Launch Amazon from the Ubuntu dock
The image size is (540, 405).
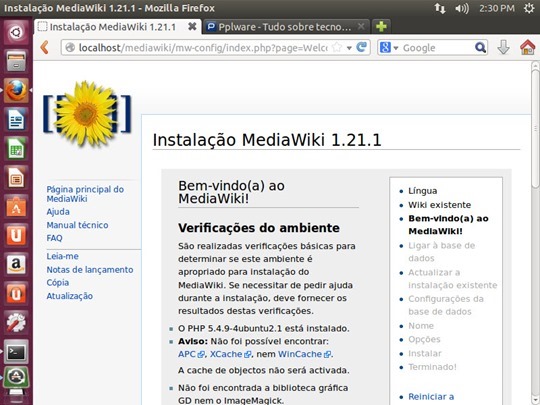16,264
